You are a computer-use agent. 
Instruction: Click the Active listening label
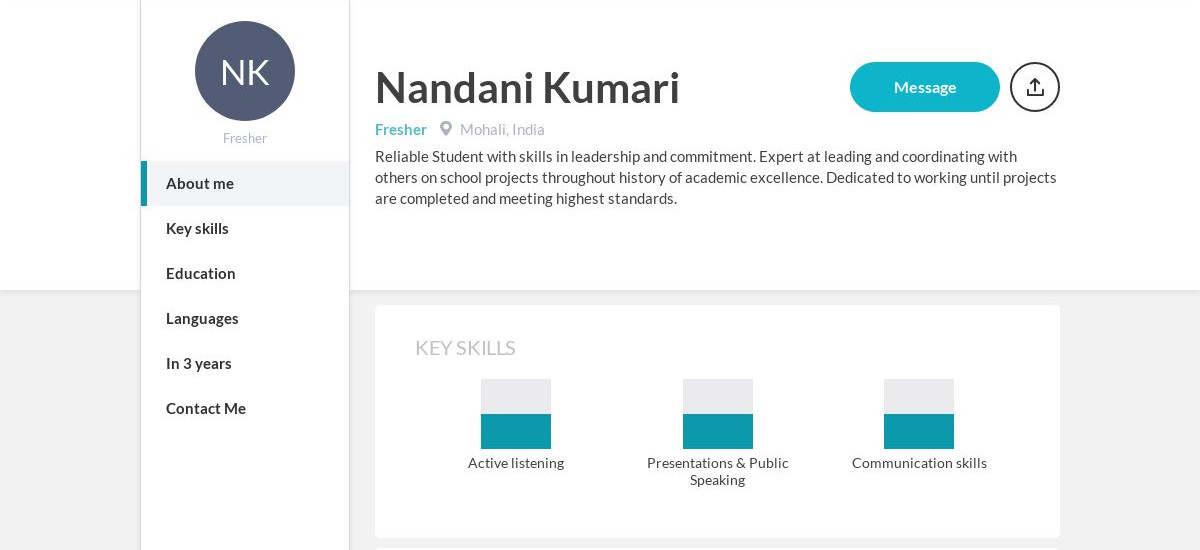[516, 463]
